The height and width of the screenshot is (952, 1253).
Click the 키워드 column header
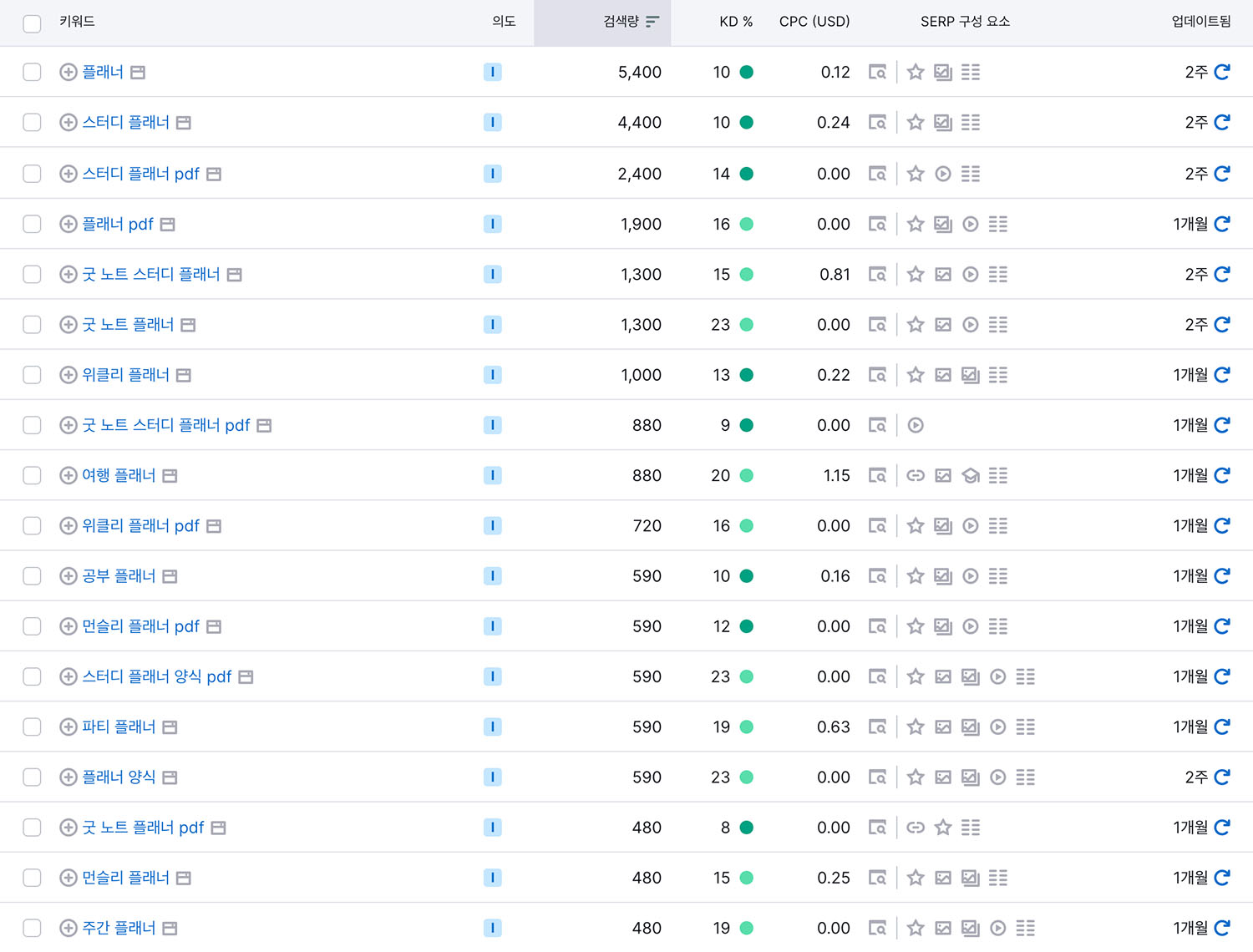click(x=77, y=22)
